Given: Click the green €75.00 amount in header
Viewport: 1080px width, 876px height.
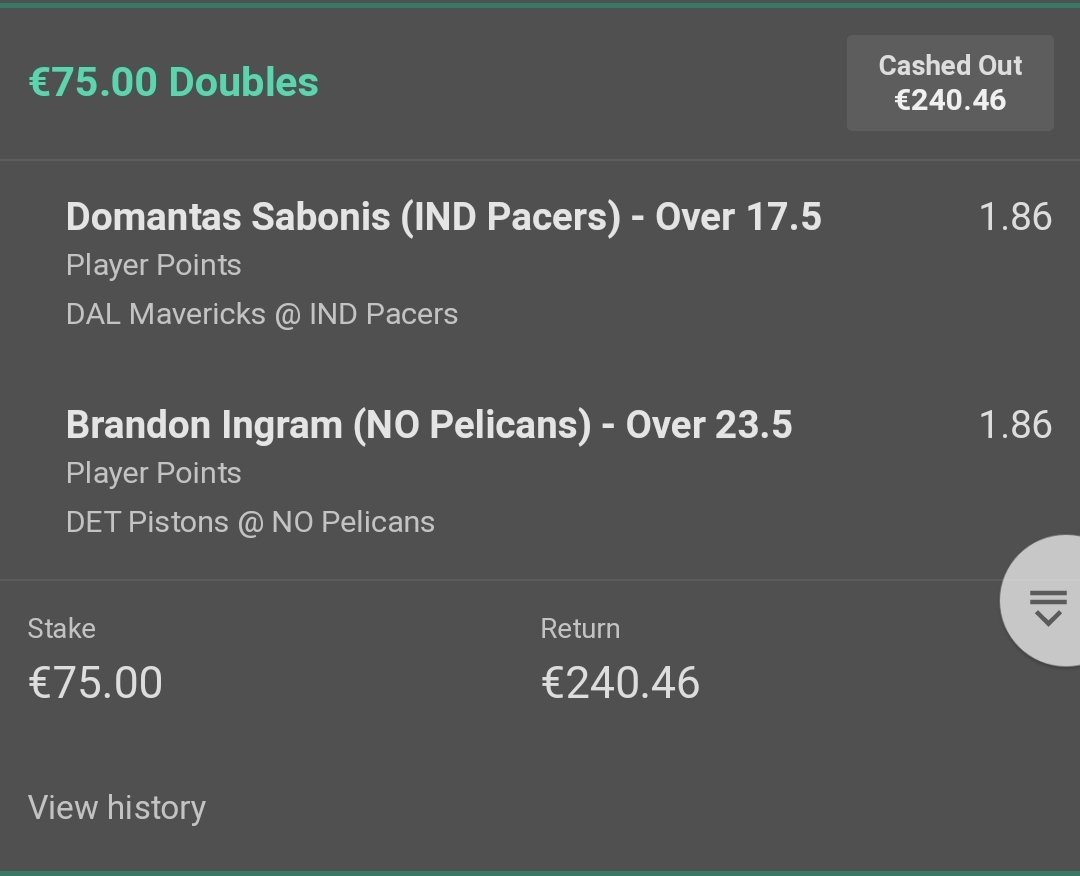Looking at the screenshot, I should coord(94,82).
